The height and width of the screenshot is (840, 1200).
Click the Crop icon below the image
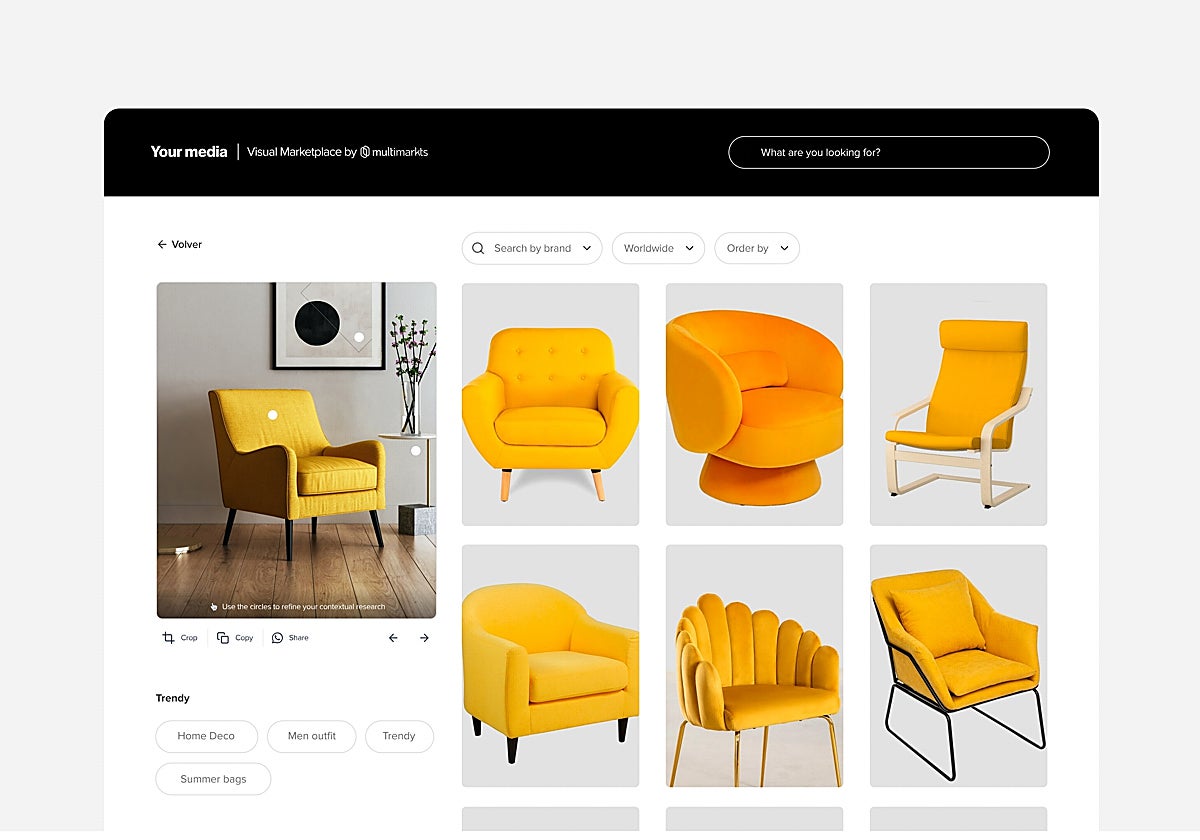coord(168,638)
